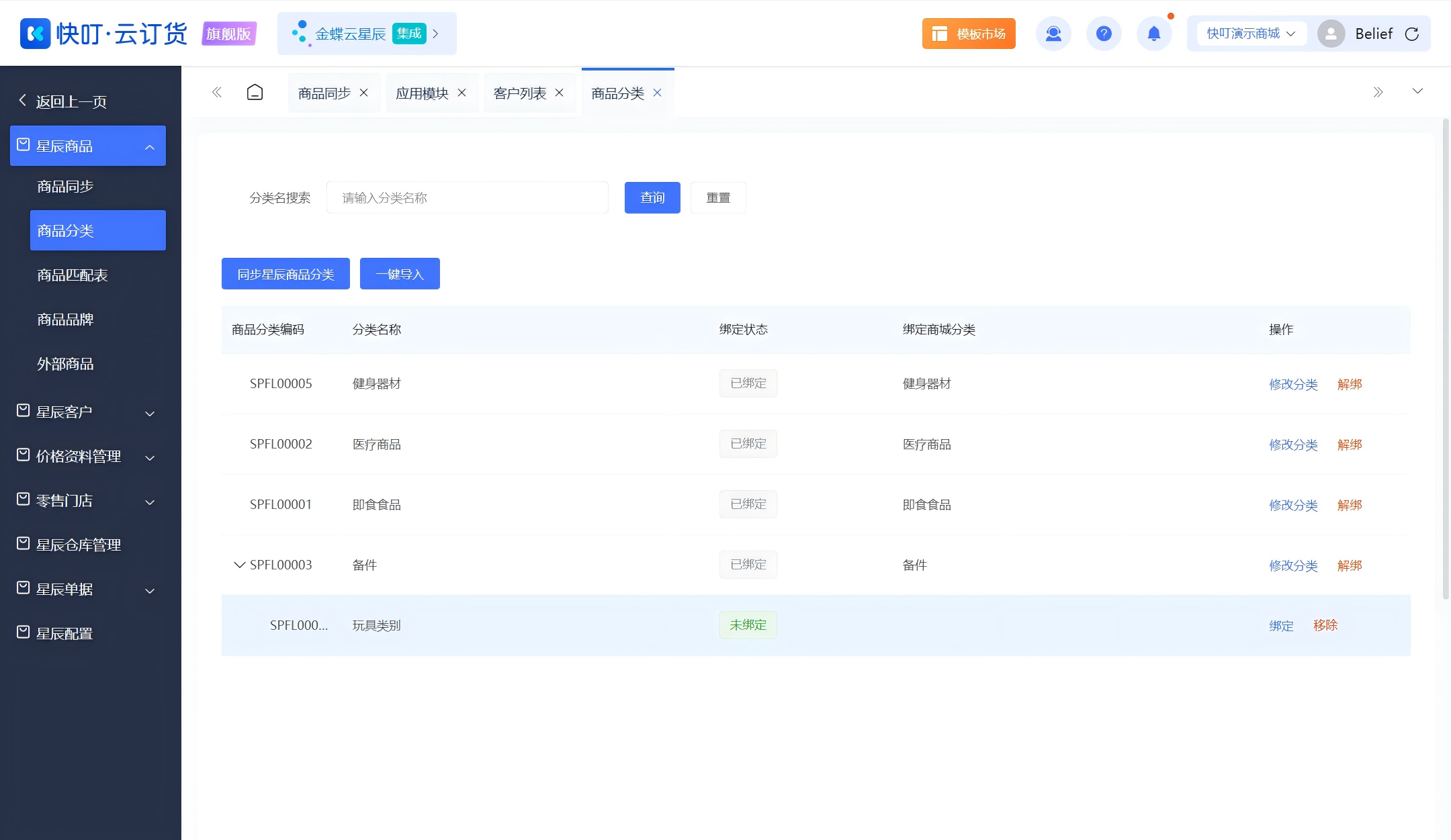Image resolution: width=1451 pixels, height=840 pixels.
Task: Open the 模板市场 button
Action: pyautogui.click(x=969, y=34)
